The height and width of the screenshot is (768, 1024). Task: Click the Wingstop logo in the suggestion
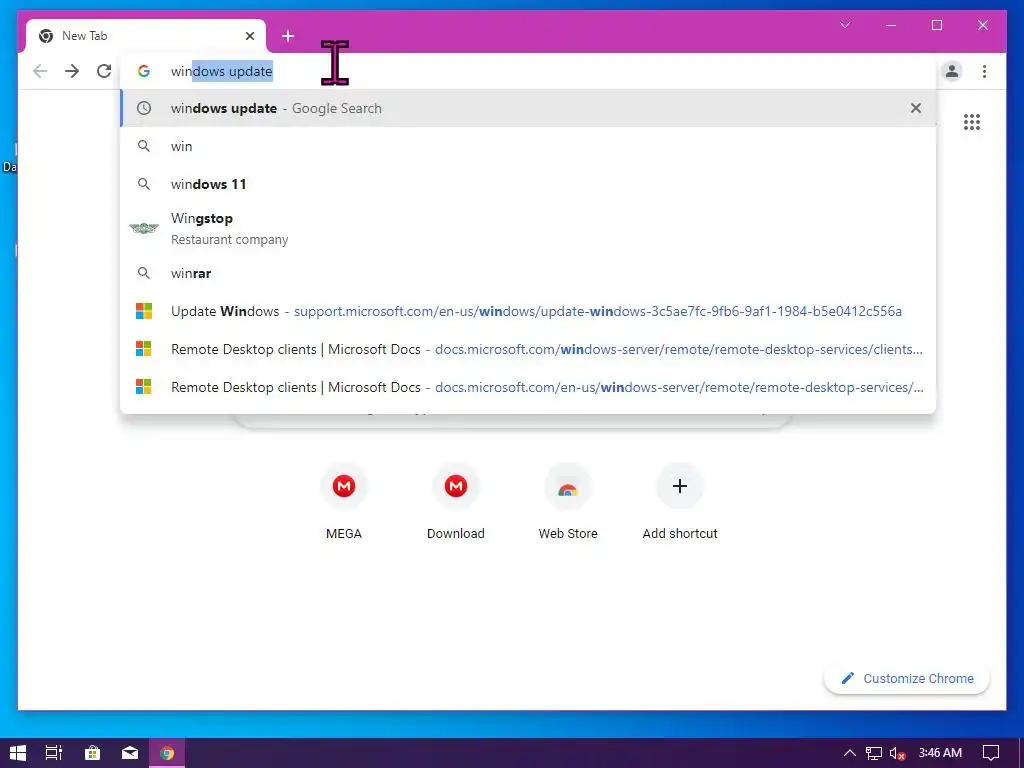[144, 228]
